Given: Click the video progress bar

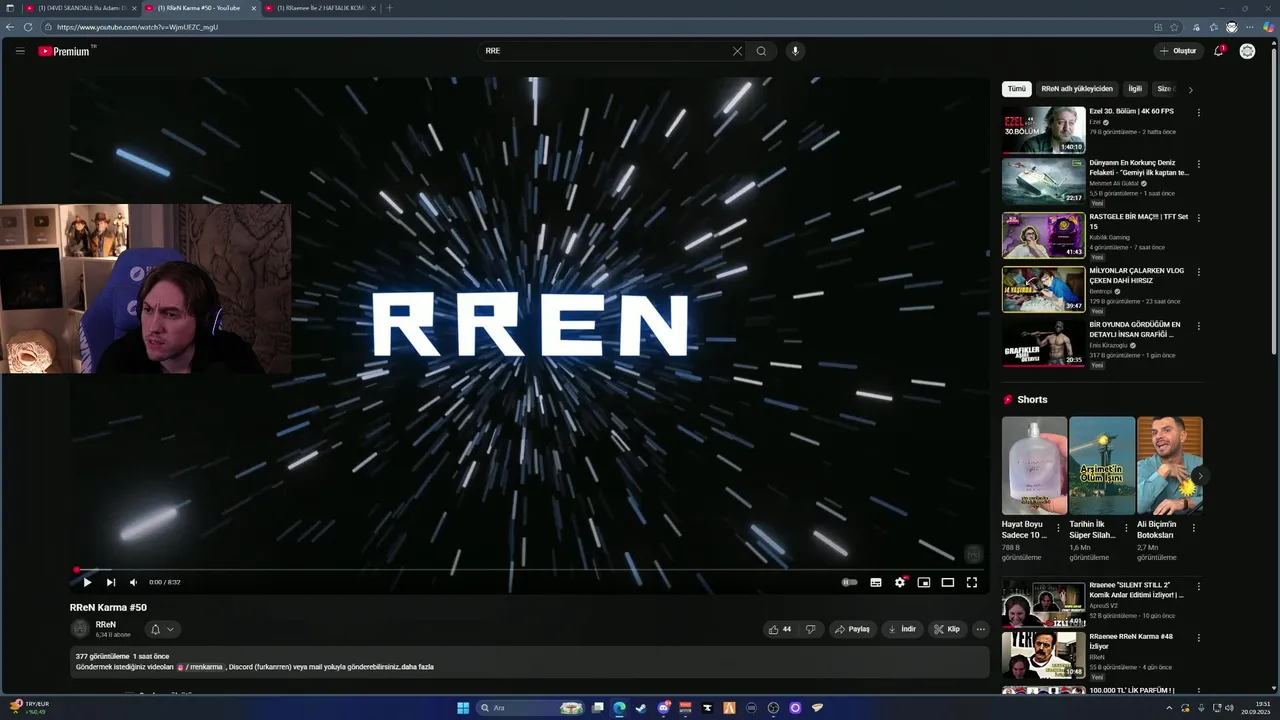Looking at the screenshot, I should point(529,569).
